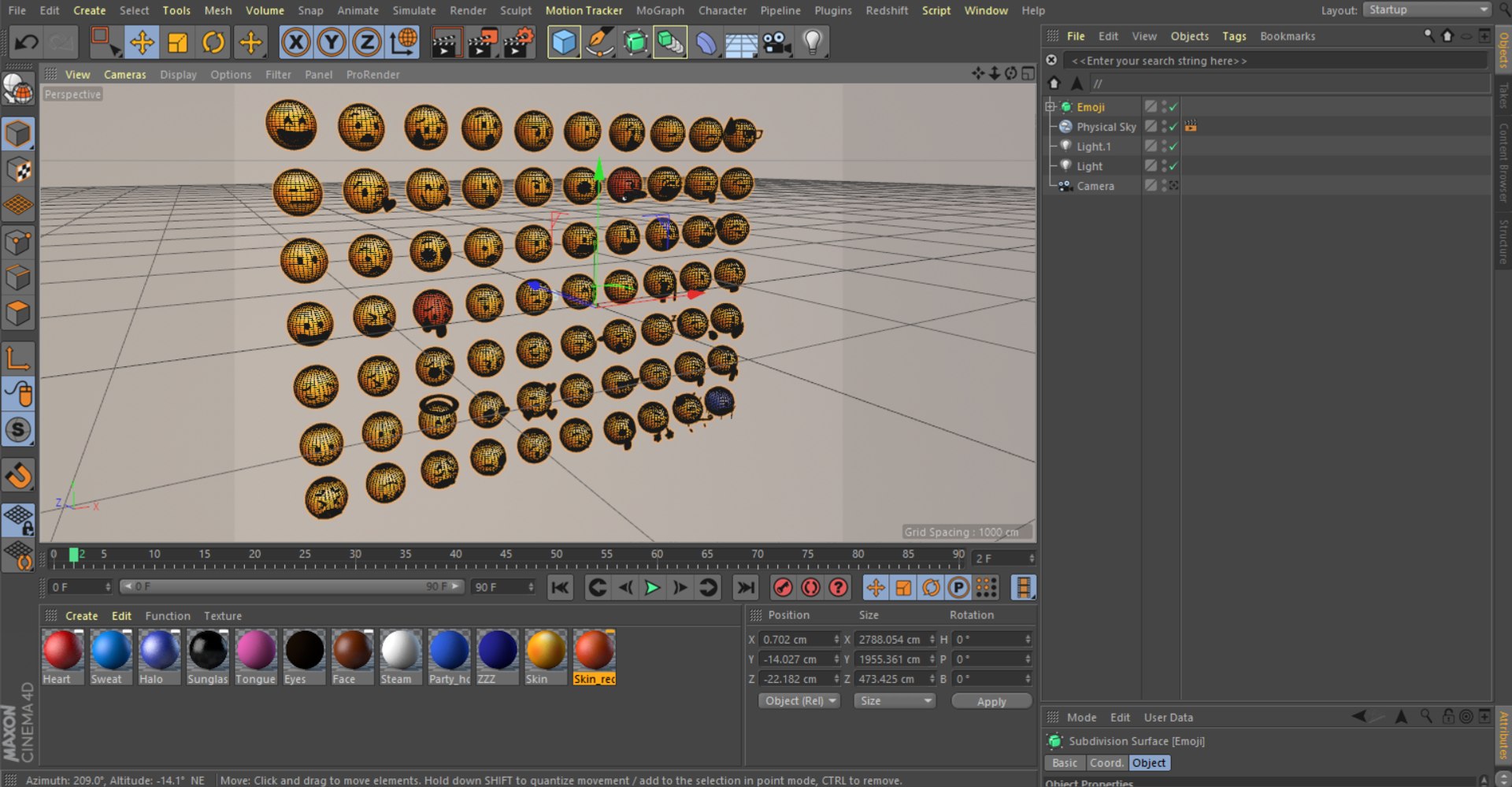Add a Camera object from toolbar
The width and height of the screenshot is (1512, 787).
point(777,43)
